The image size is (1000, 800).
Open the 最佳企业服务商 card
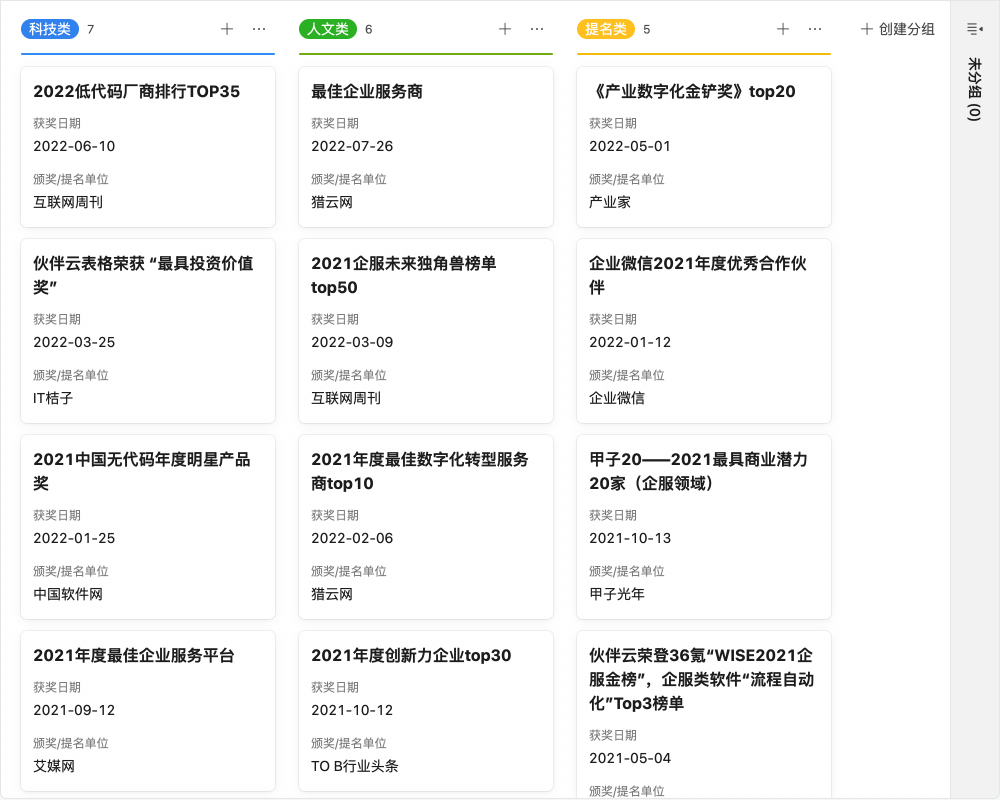tap(425, 145)
